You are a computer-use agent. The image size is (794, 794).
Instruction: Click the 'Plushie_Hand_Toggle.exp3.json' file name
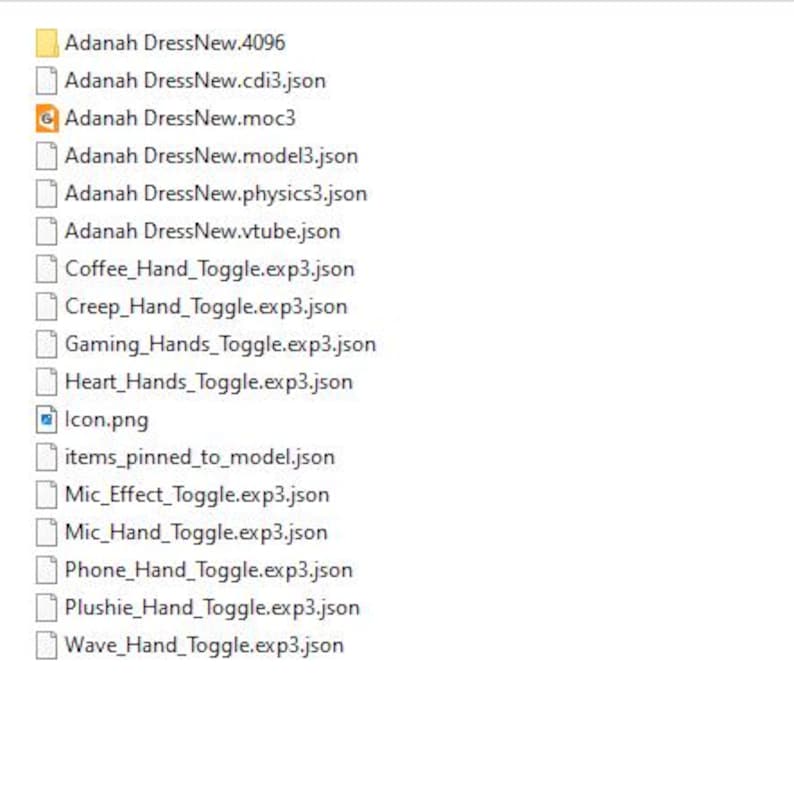(x=213, y=608)
